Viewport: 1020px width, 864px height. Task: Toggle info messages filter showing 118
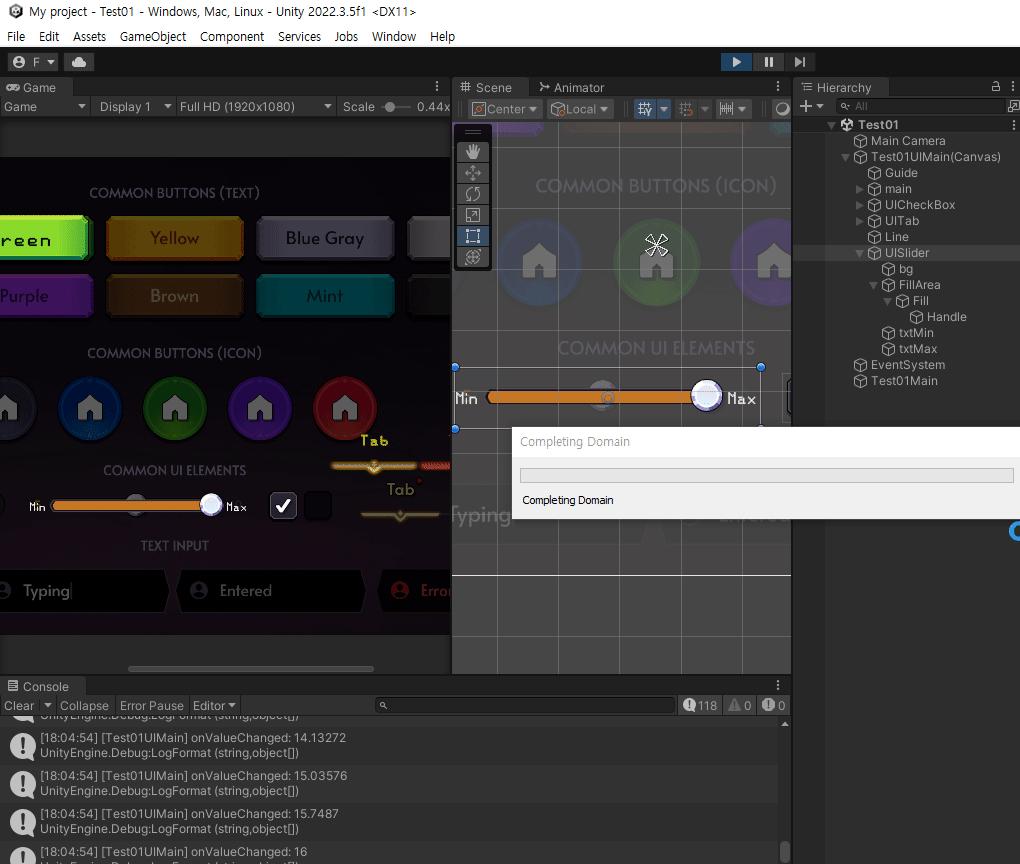pos(700,705)
